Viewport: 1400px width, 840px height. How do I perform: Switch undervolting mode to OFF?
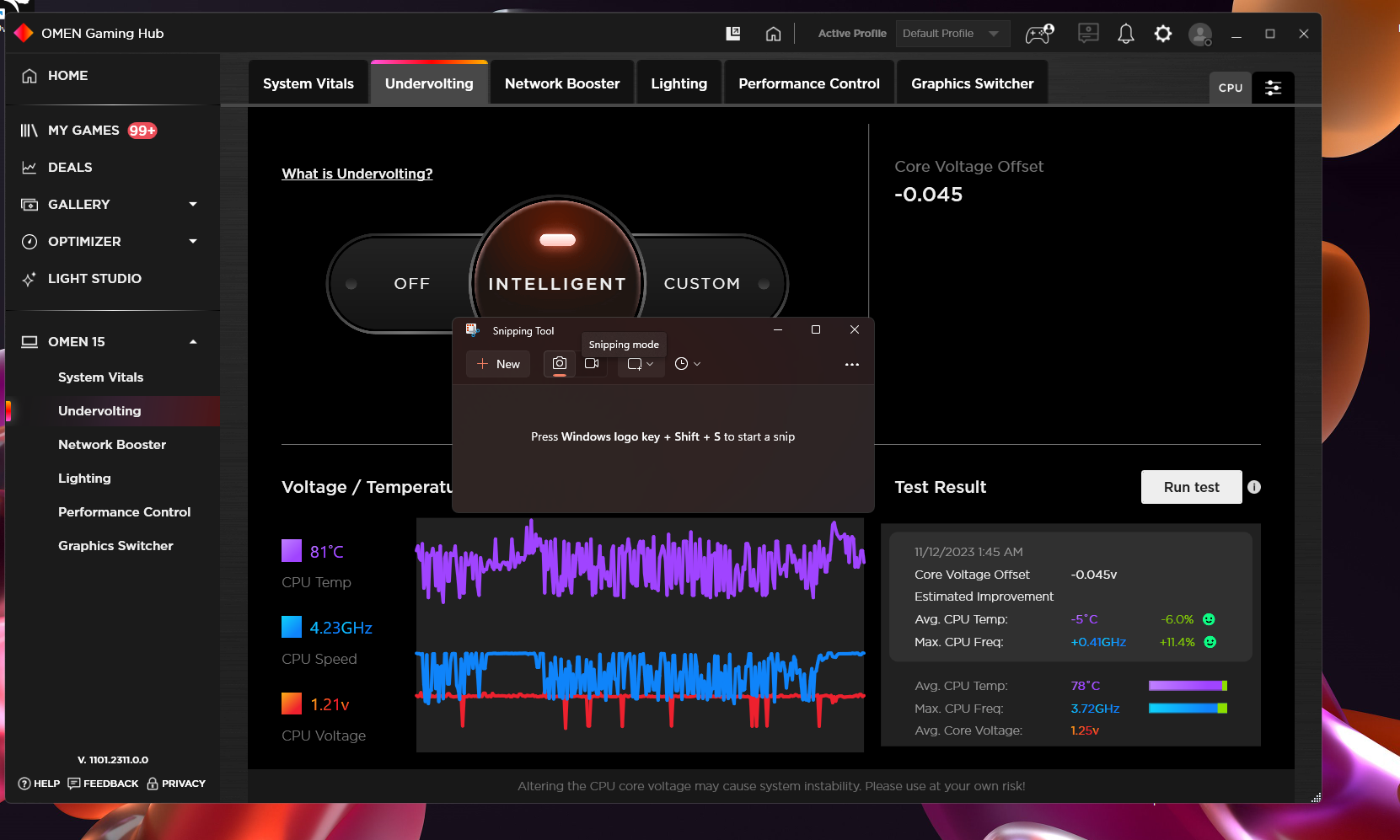(x=411, y=284)
